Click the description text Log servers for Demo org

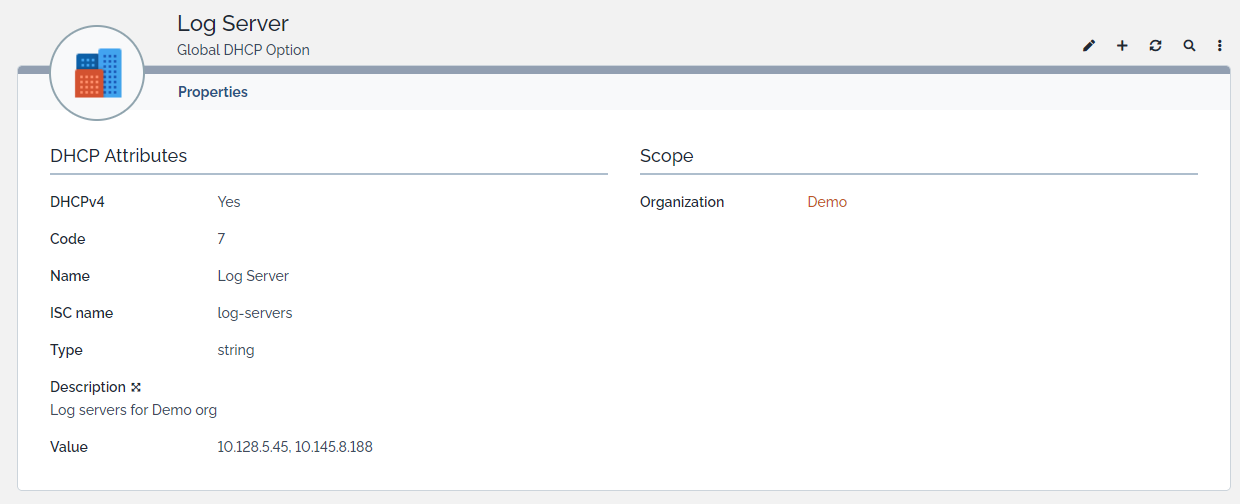coord(133,410)
